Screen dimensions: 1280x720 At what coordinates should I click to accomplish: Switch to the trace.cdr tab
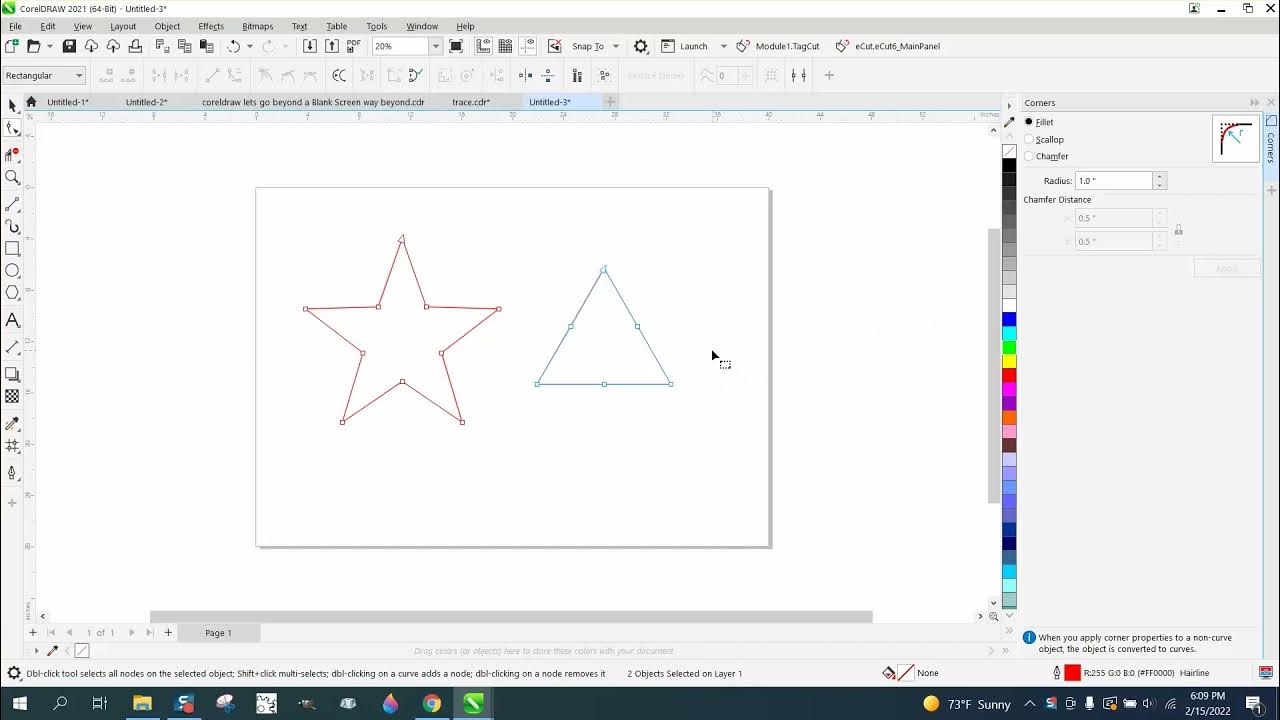(471, 102)
